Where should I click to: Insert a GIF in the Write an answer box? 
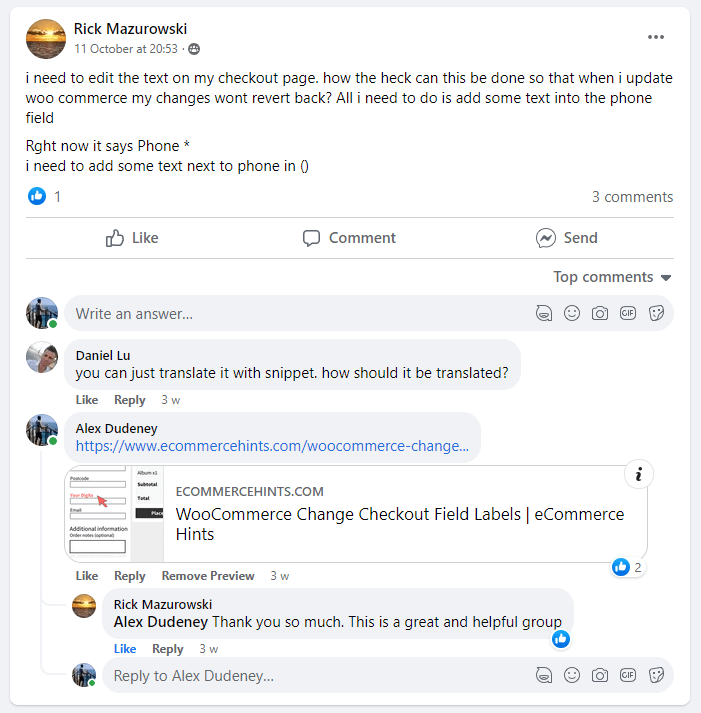[628, 313]
